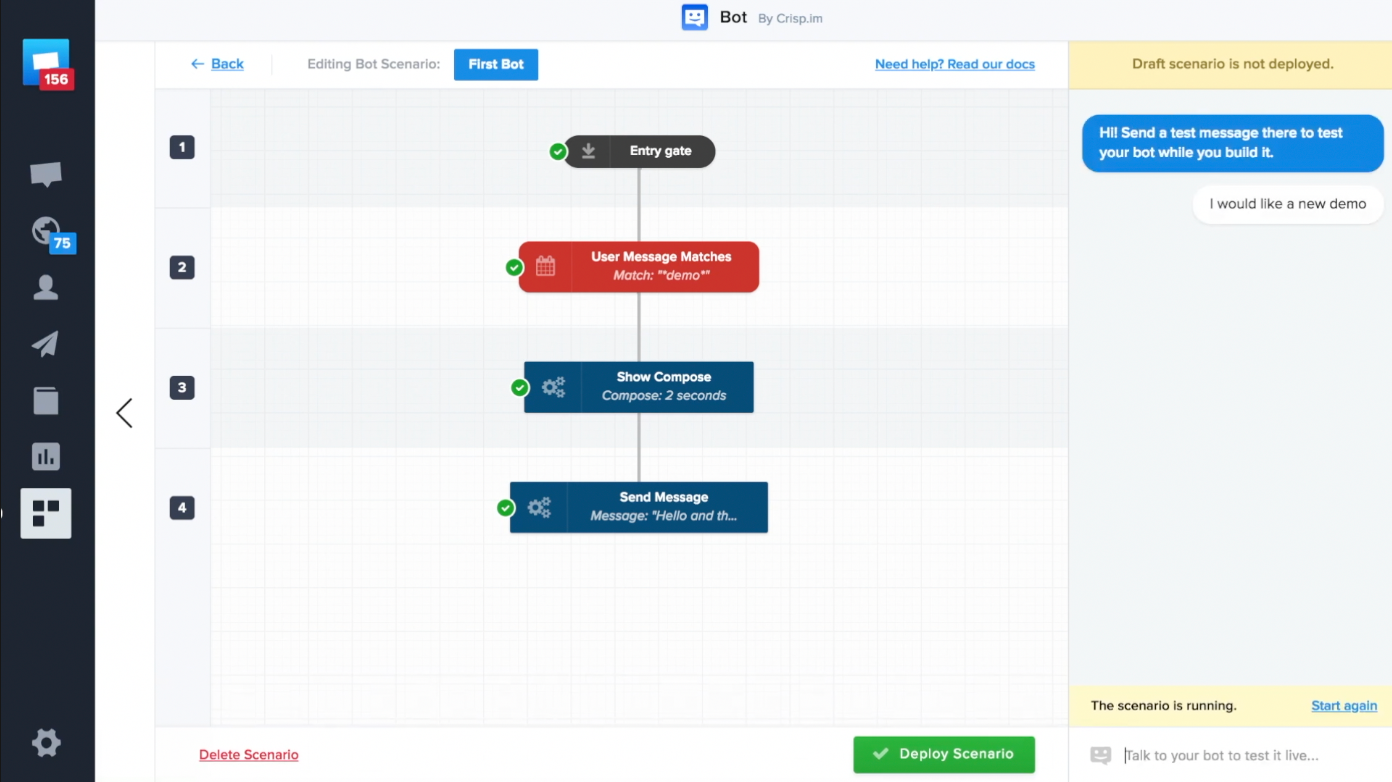This screenshot has height=782, width=1392.
Task: Select the plugins grid icon
Action: (x=46, y=513)
